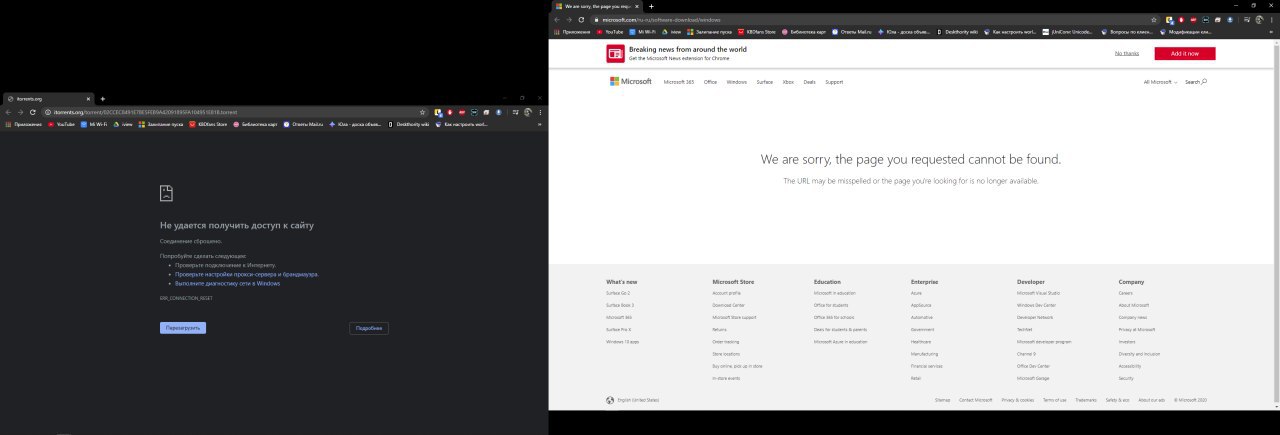Reload the Microsoft page in right window
The height and width of the screenshot is (435, 1280).
coord(580,19)
